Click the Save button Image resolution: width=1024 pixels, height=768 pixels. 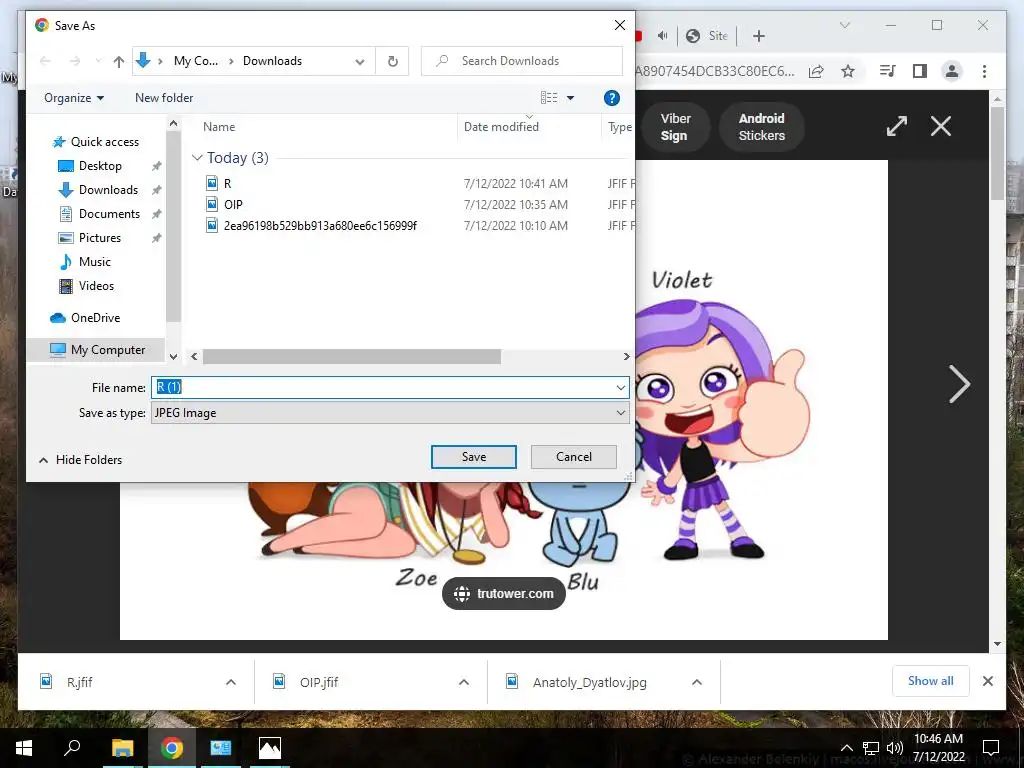(473, 456)
